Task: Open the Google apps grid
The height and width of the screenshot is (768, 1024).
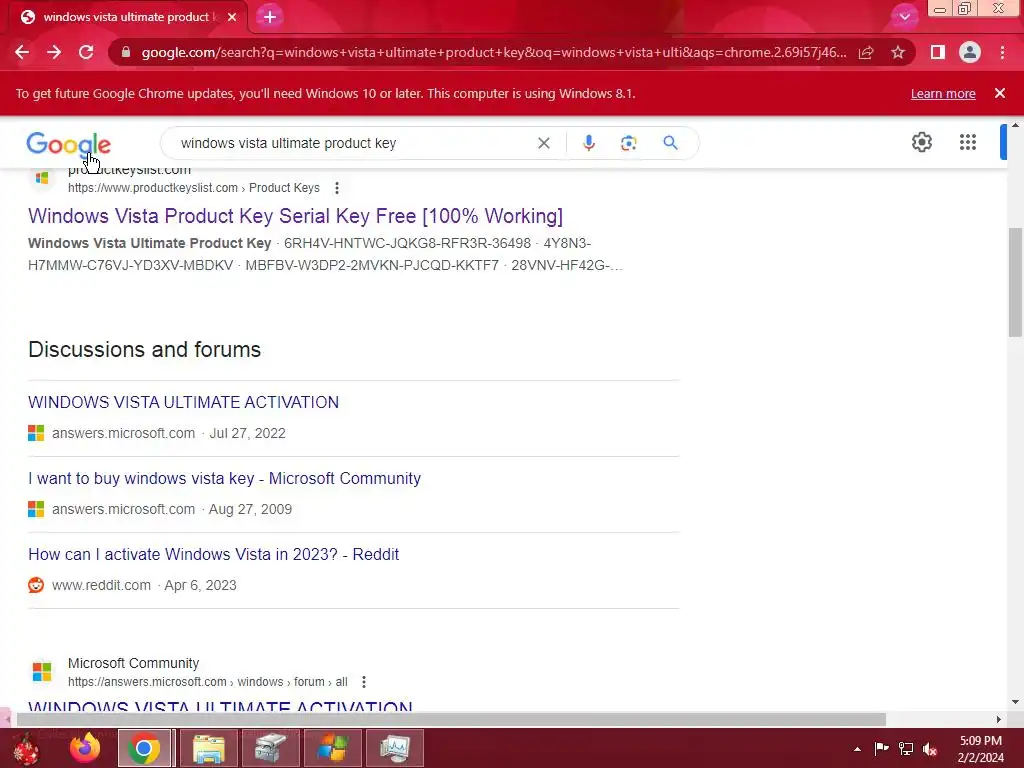Action: tap(968, 142)
